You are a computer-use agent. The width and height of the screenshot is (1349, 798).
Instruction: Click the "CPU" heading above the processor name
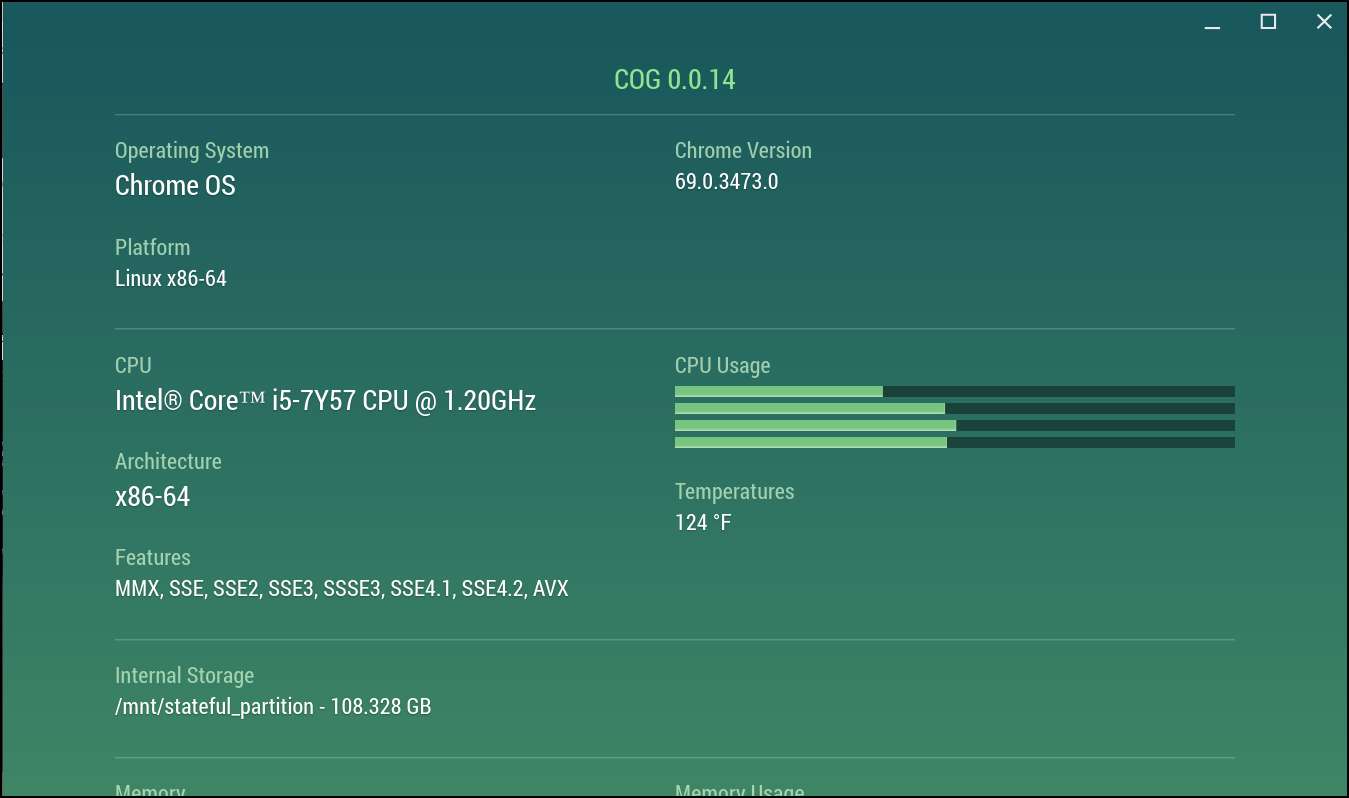(133, 366)
